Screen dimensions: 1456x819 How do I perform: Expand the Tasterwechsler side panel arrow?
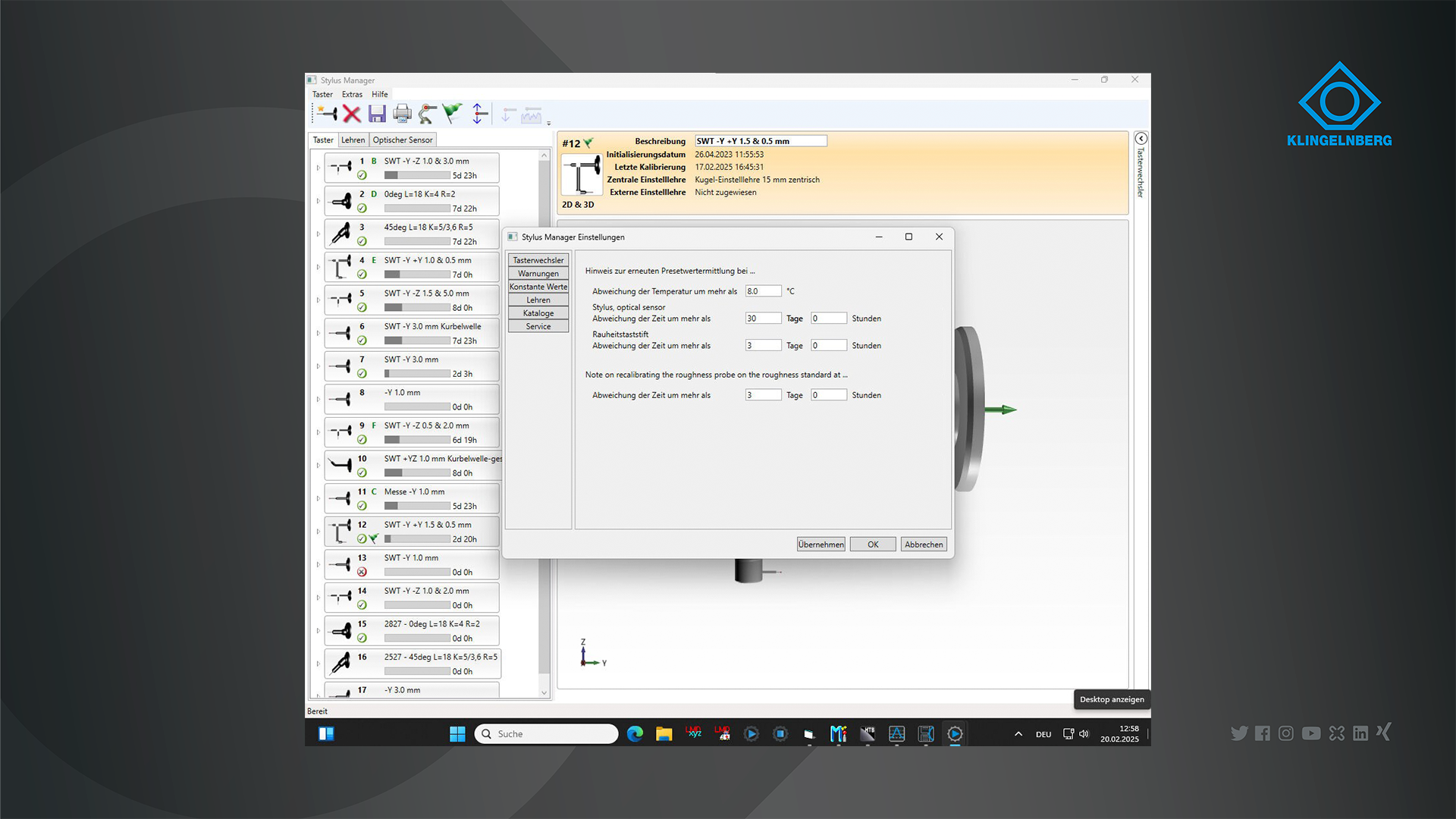tap(1141, 139)
